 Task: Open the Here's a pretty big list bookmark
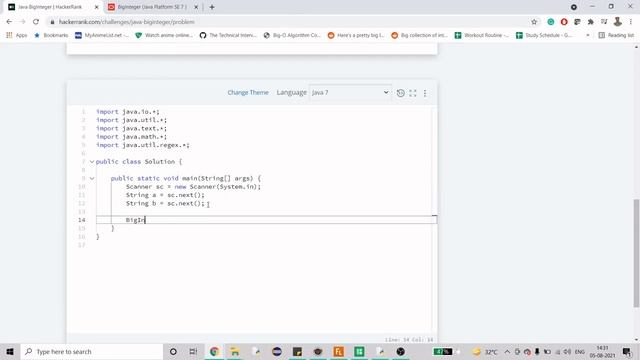click(x=356, y=35)
